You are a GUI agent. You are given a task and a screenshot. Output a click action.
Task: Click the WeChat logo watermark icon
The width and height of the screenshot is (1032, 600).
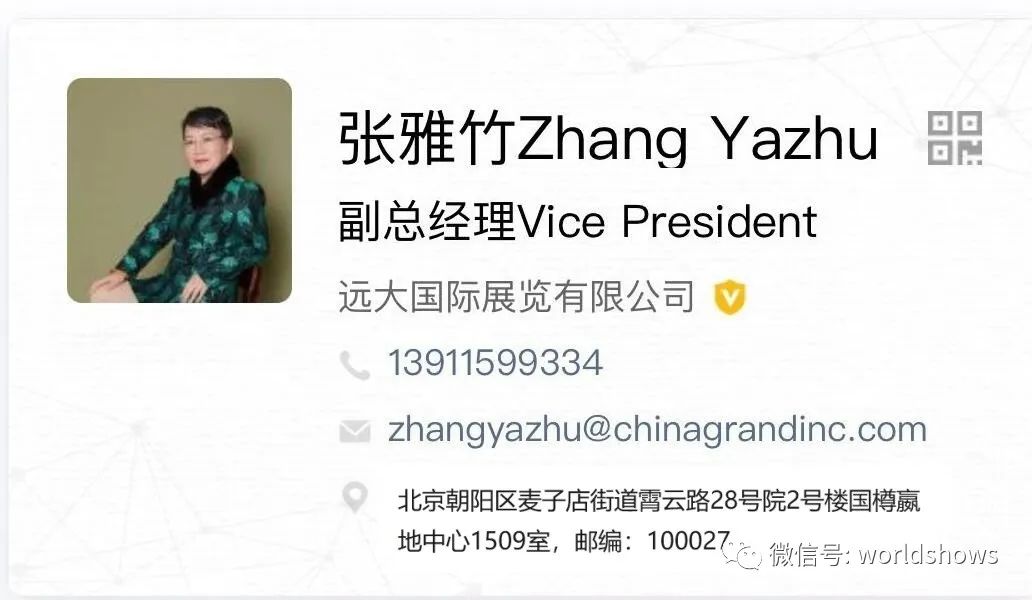click(x=742, y=555)
